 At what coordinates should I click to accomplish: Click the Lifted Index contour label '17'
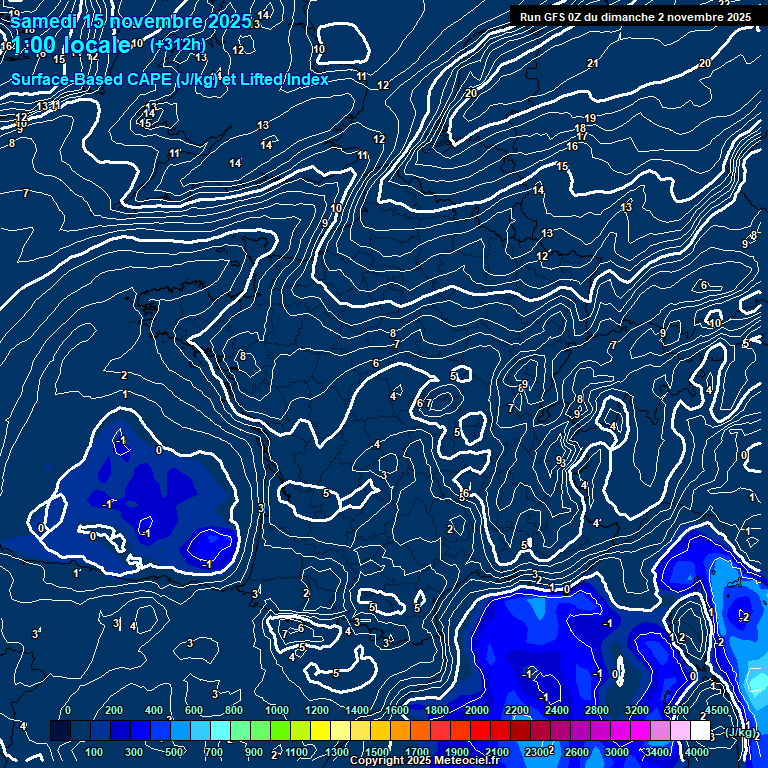pos(582,137)
